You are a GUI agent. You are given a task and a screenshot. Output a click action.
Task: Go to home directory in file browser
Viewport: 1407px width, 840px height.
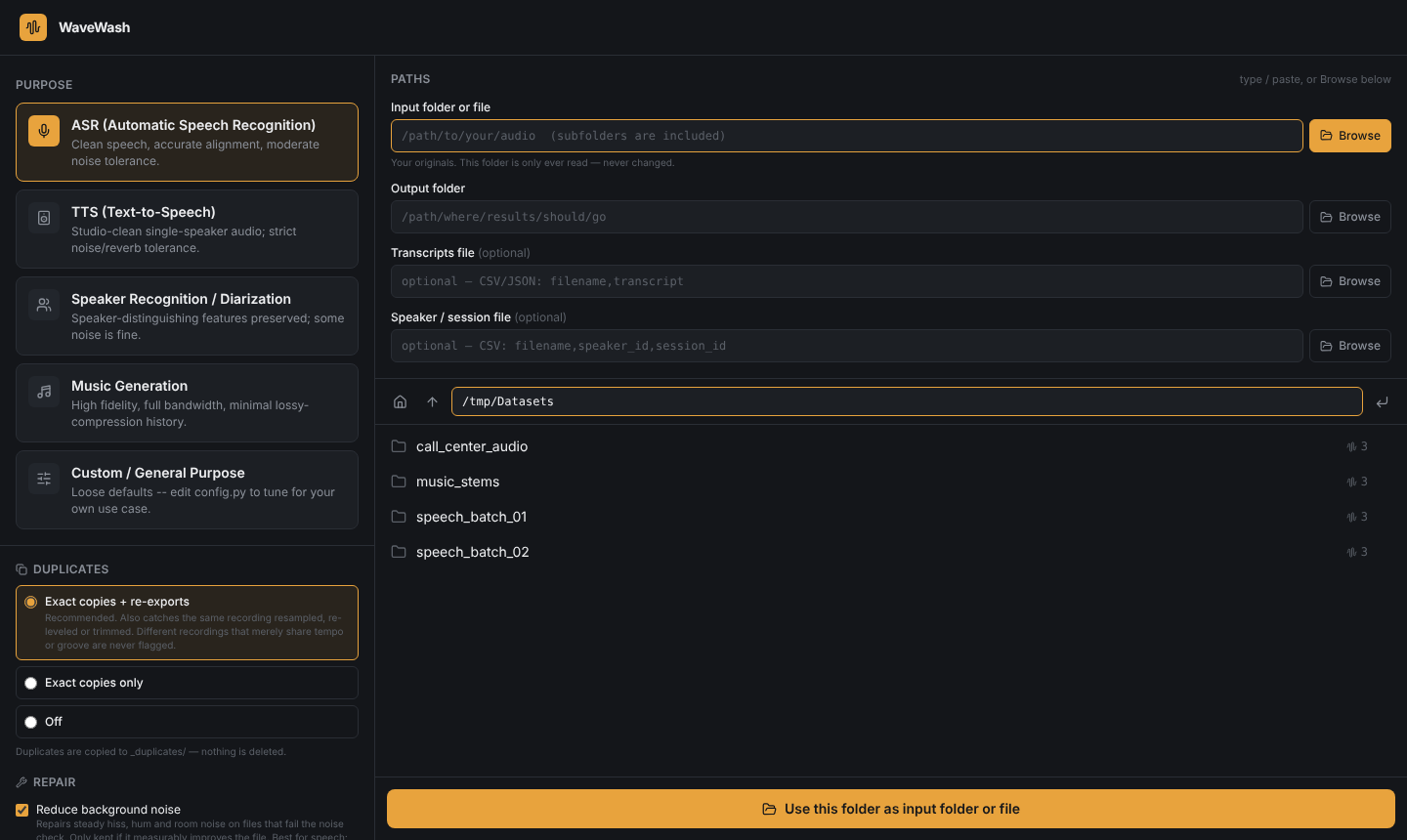click(x=400, y=401)
